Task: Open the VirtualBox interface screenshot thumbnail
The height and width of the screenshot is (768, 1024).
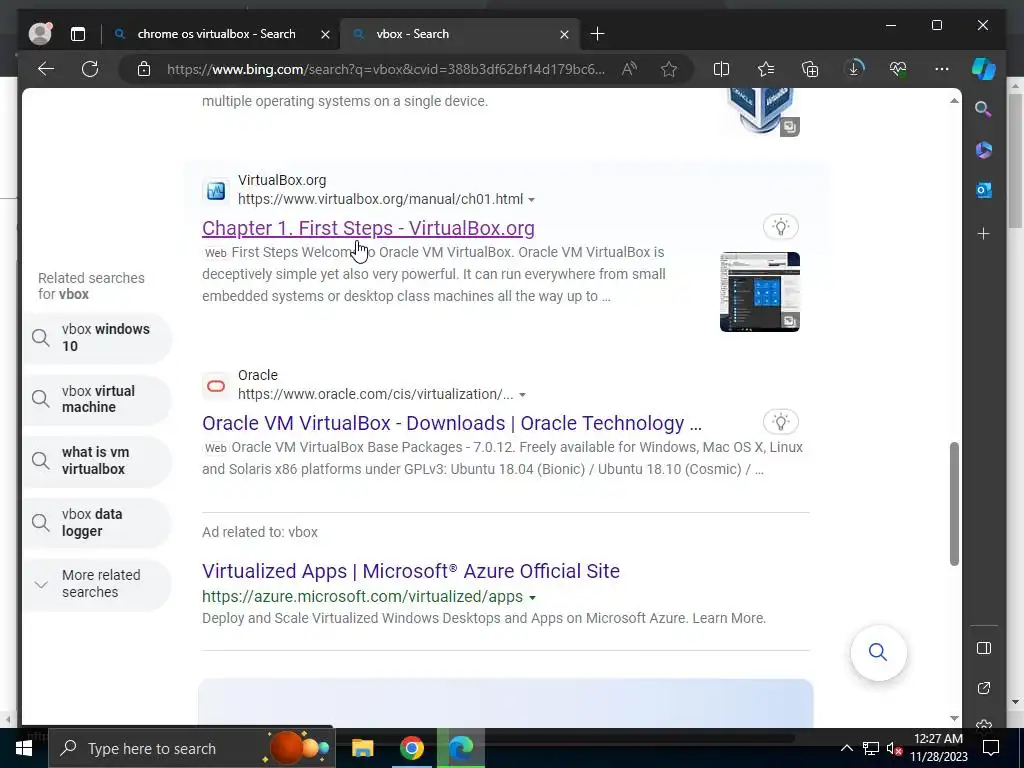Action: [760, 291]
